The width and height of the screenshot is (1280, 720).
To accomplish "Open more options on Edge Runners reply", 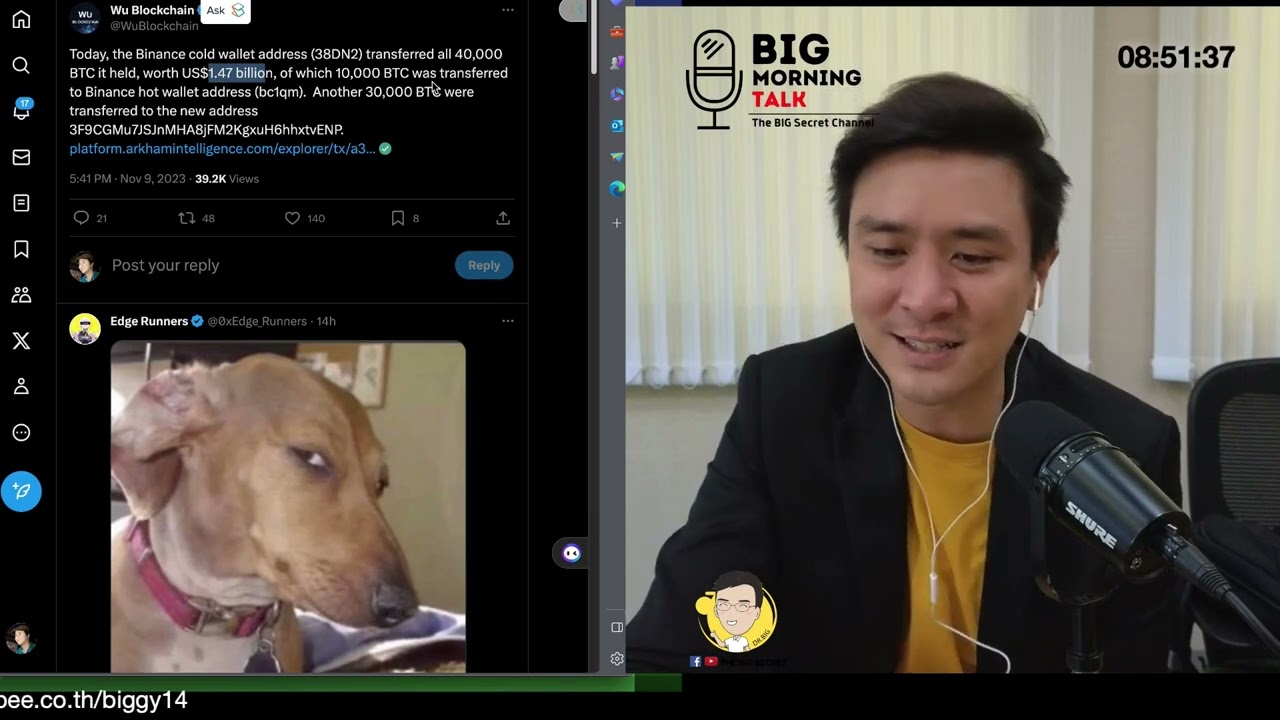I will (507, 321).
